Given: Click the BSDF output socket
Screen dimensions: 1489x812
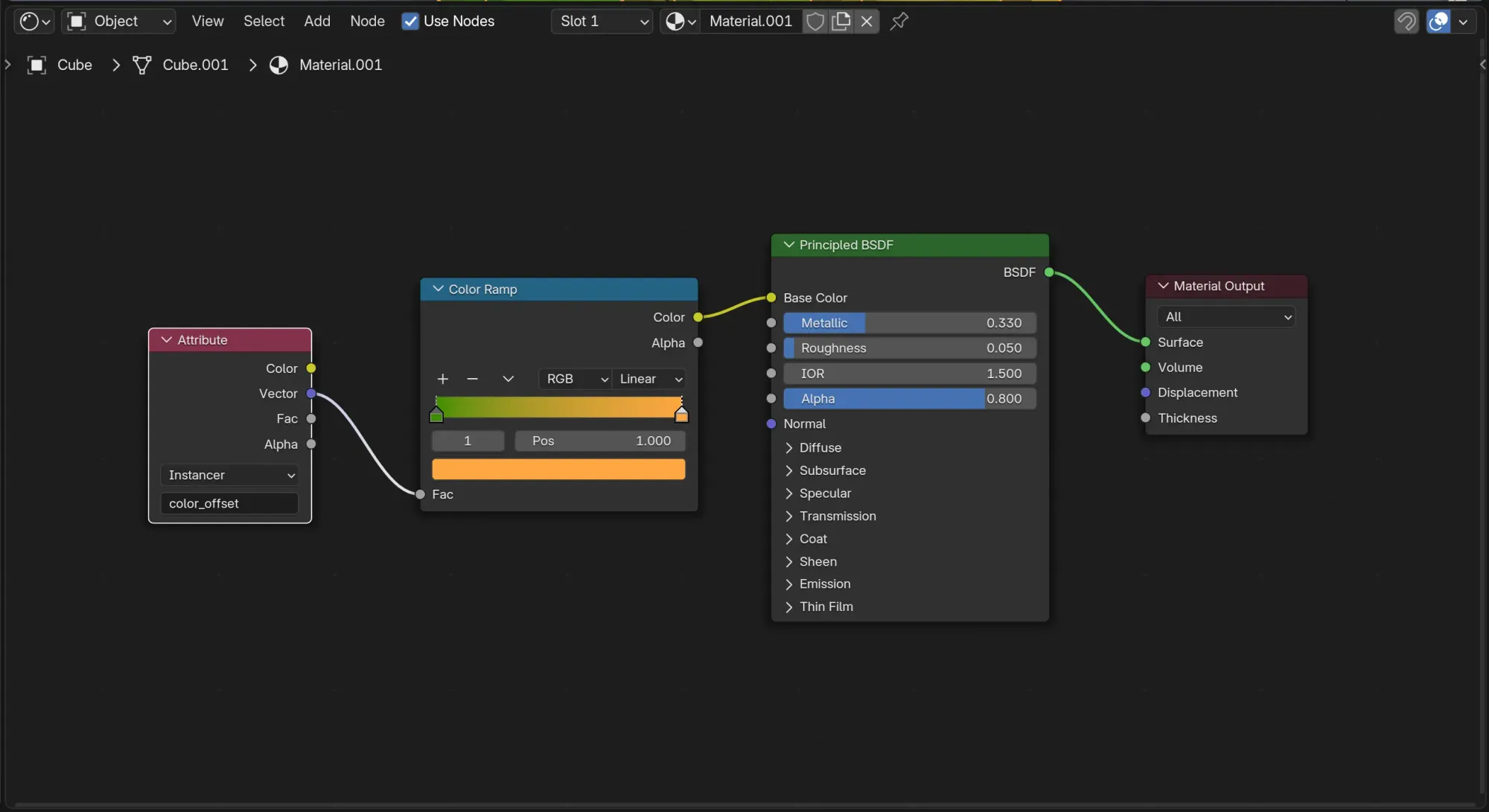Looking at the screenshot, I should [x=1049, y=272].
